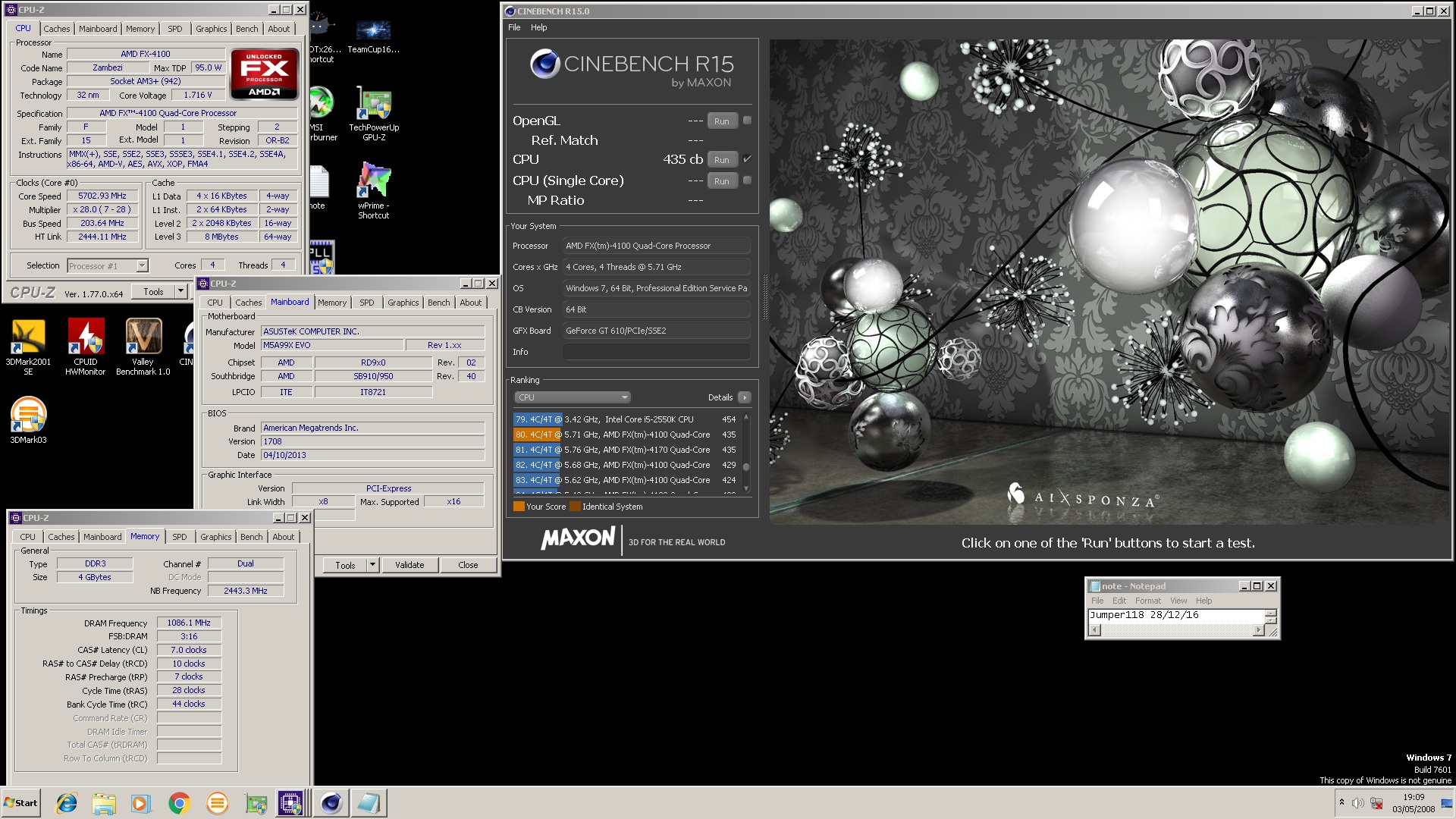
Task: Open Internet Explorer from the taskbar
Action: [x=67, y=803]
